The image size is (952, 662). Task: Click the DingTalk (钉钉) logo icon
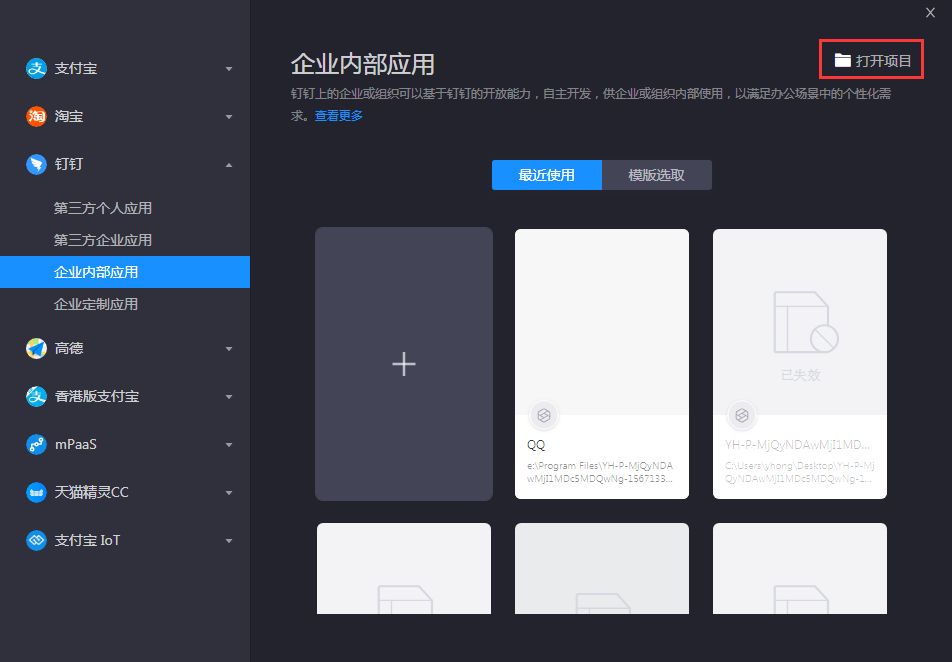click(x=37, y=164)
